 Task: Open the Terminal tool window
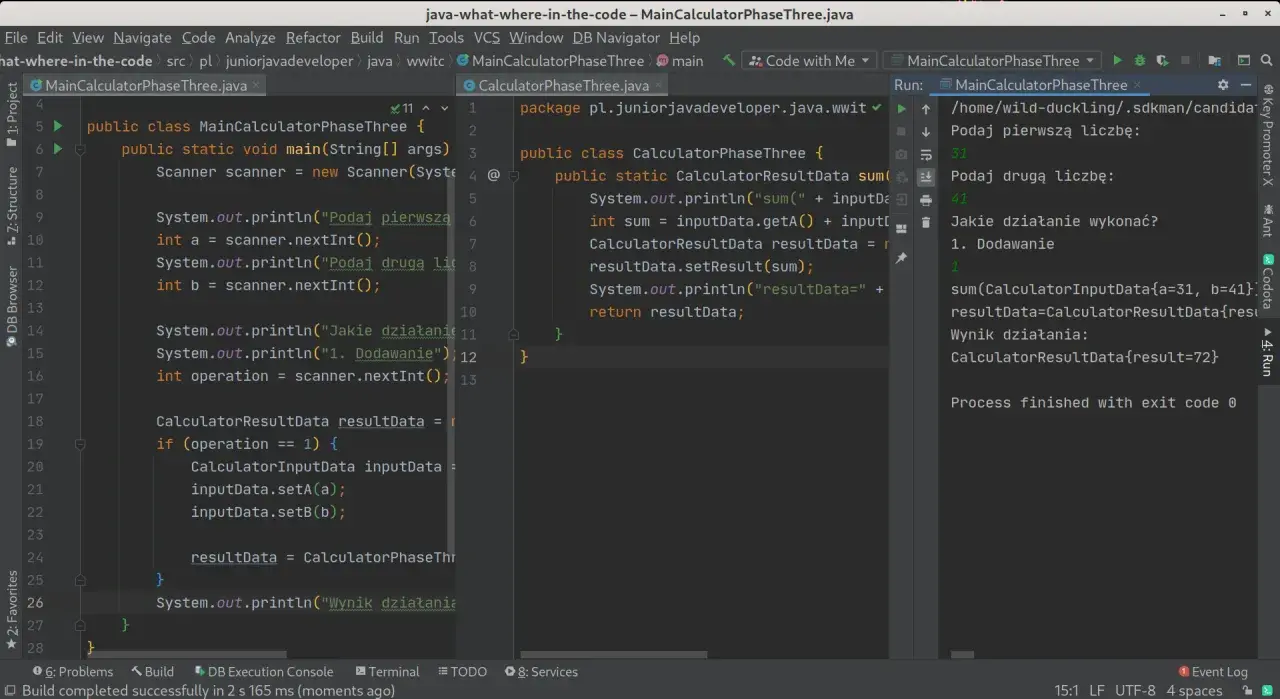tap(386, 672)
